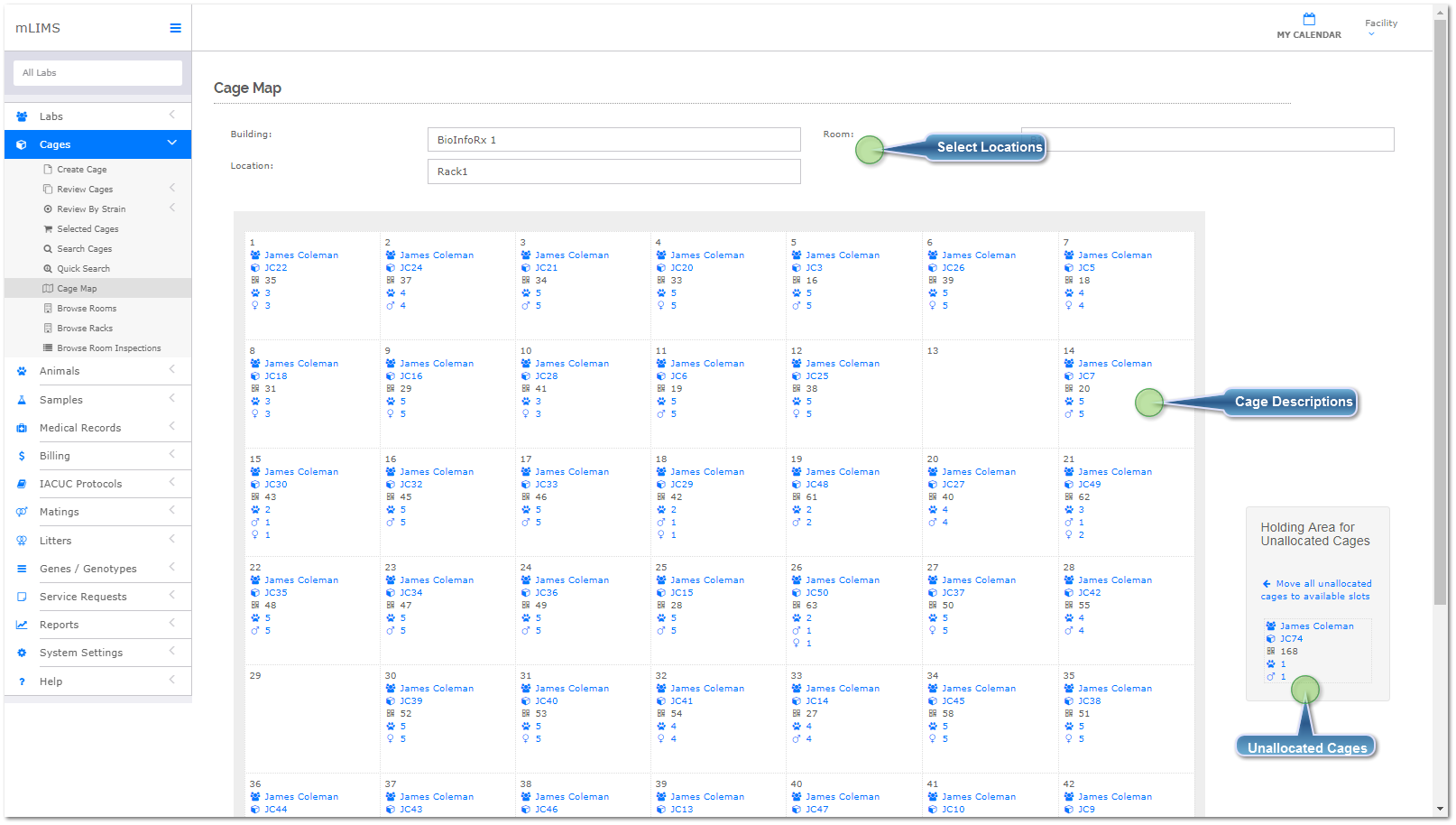Click the All Labs search field
Screen dimensions: 1456x825
[97, 73]
